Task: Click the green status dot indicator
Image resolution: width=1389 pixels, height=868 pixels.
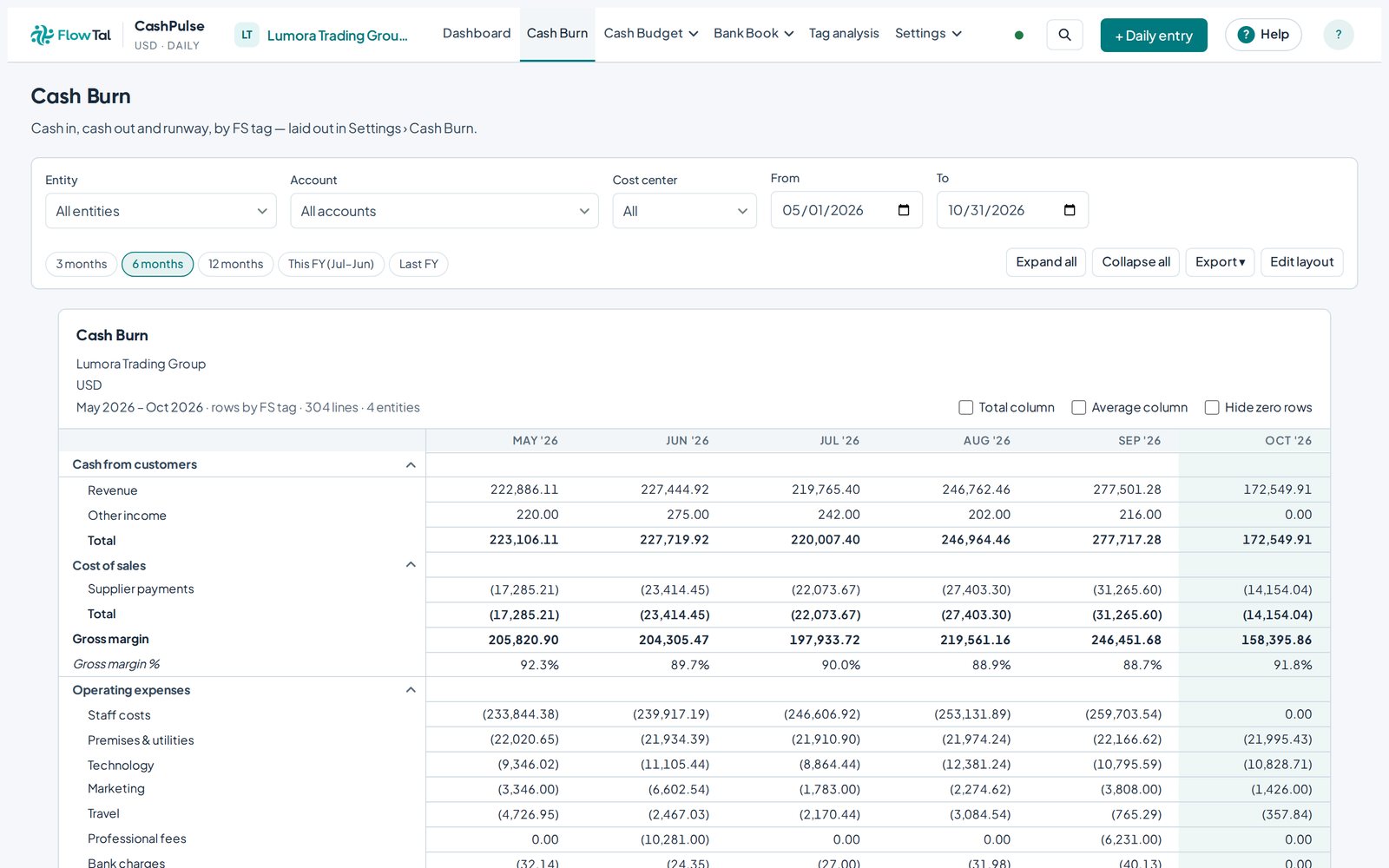Action: pyautogui.click(x=1019, y=36)
